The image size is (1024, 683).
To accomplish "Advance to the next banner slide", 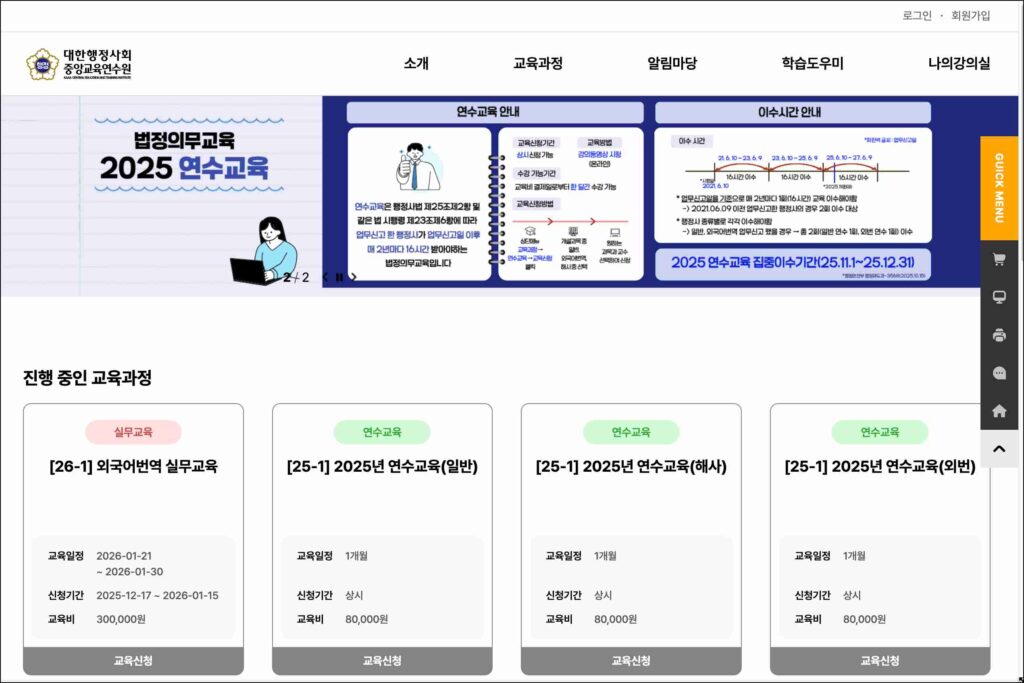I will pos(353,277).
